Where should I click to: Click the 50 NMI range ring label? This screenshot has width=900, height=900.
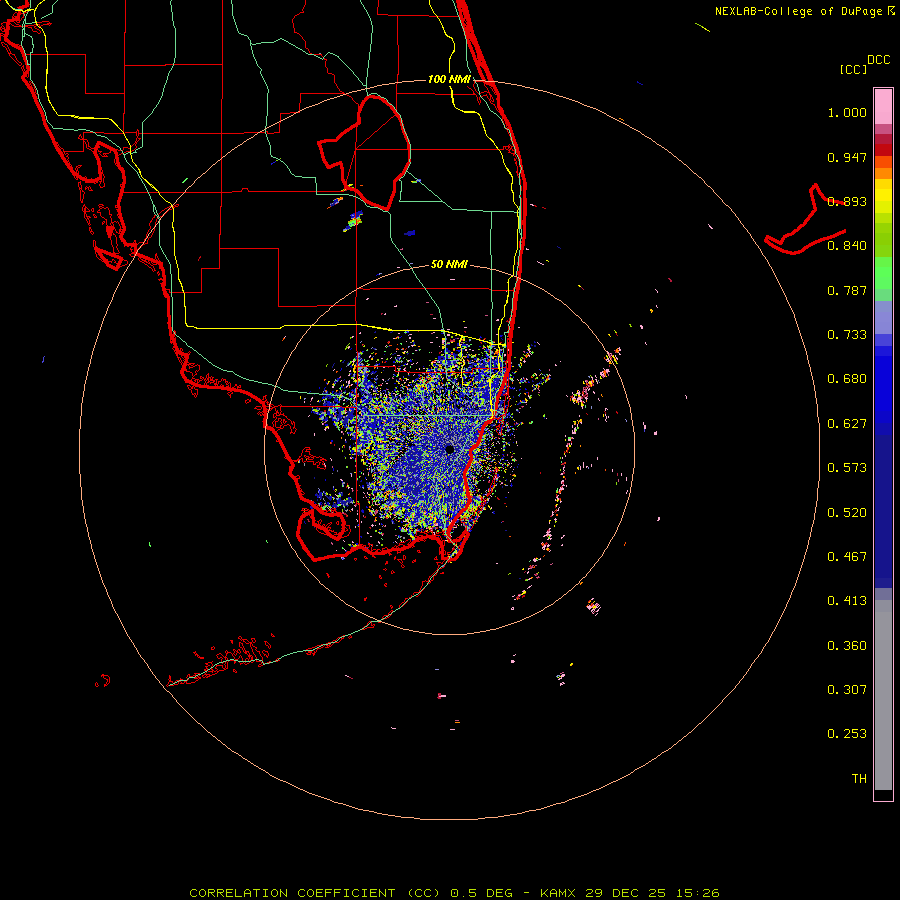pos(449,264)
